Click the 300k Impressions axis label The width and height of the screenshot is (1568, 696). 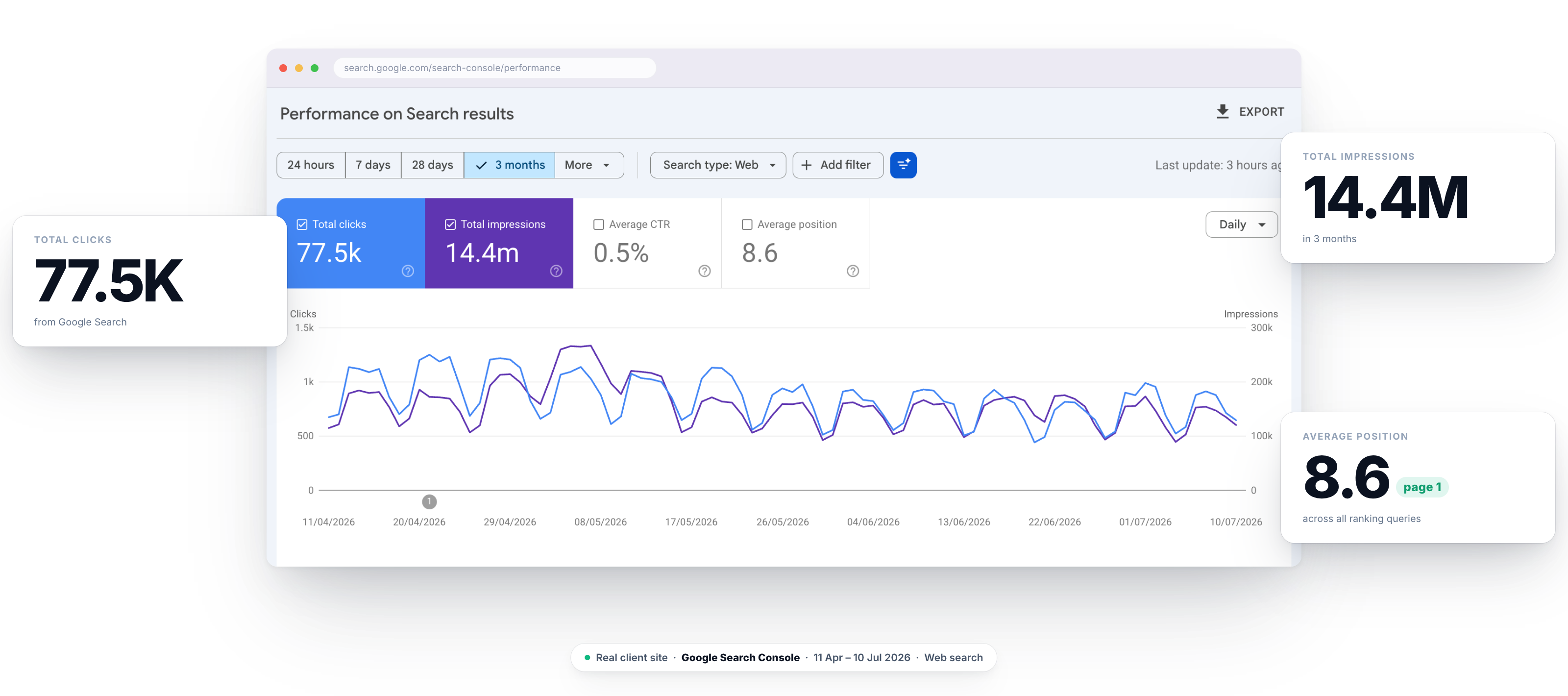tap(1261, 327)
